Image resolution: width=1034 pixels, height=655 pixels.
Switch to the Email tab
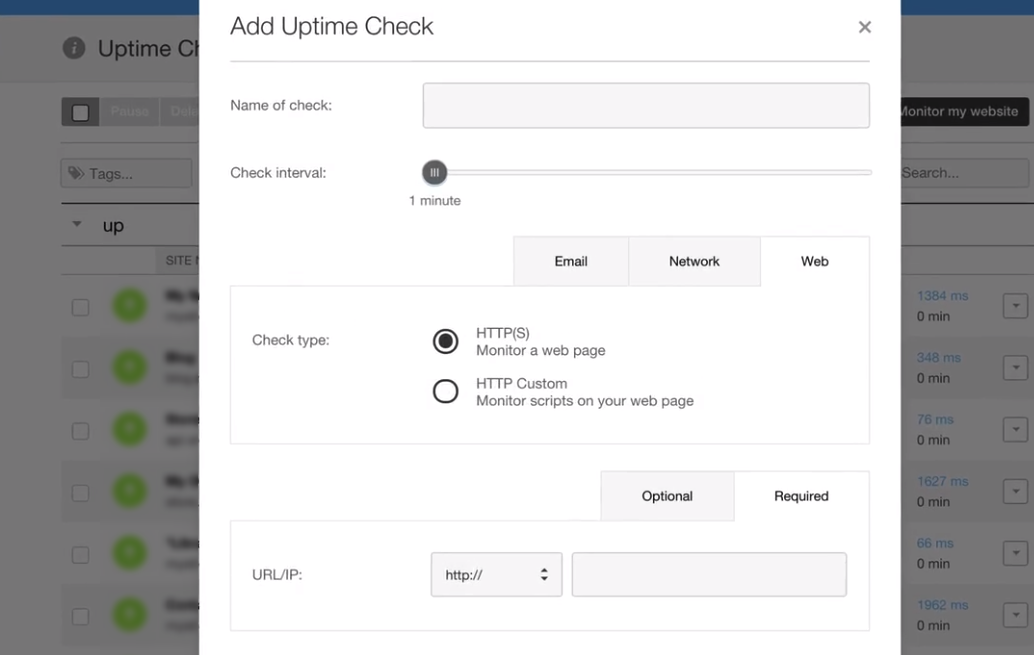click(x=571, y=261)
